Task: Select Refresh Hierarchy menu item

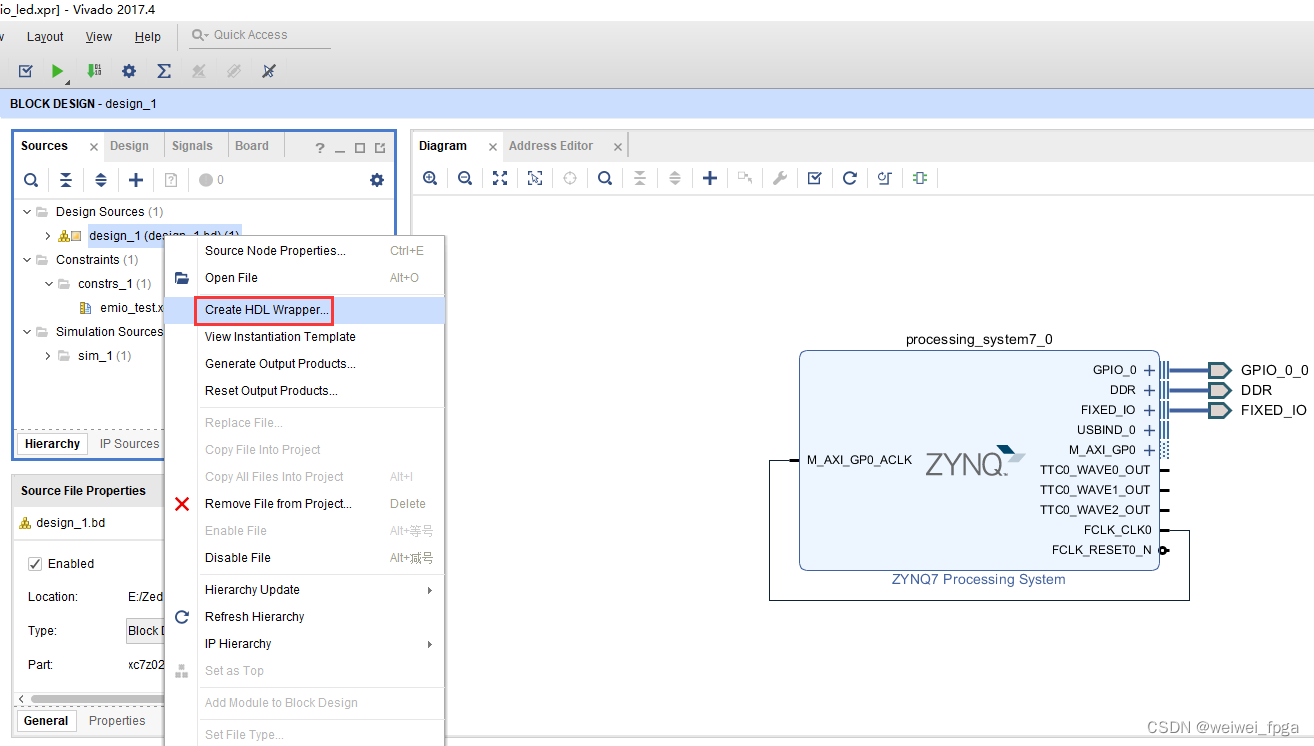Action: [305, 617]
